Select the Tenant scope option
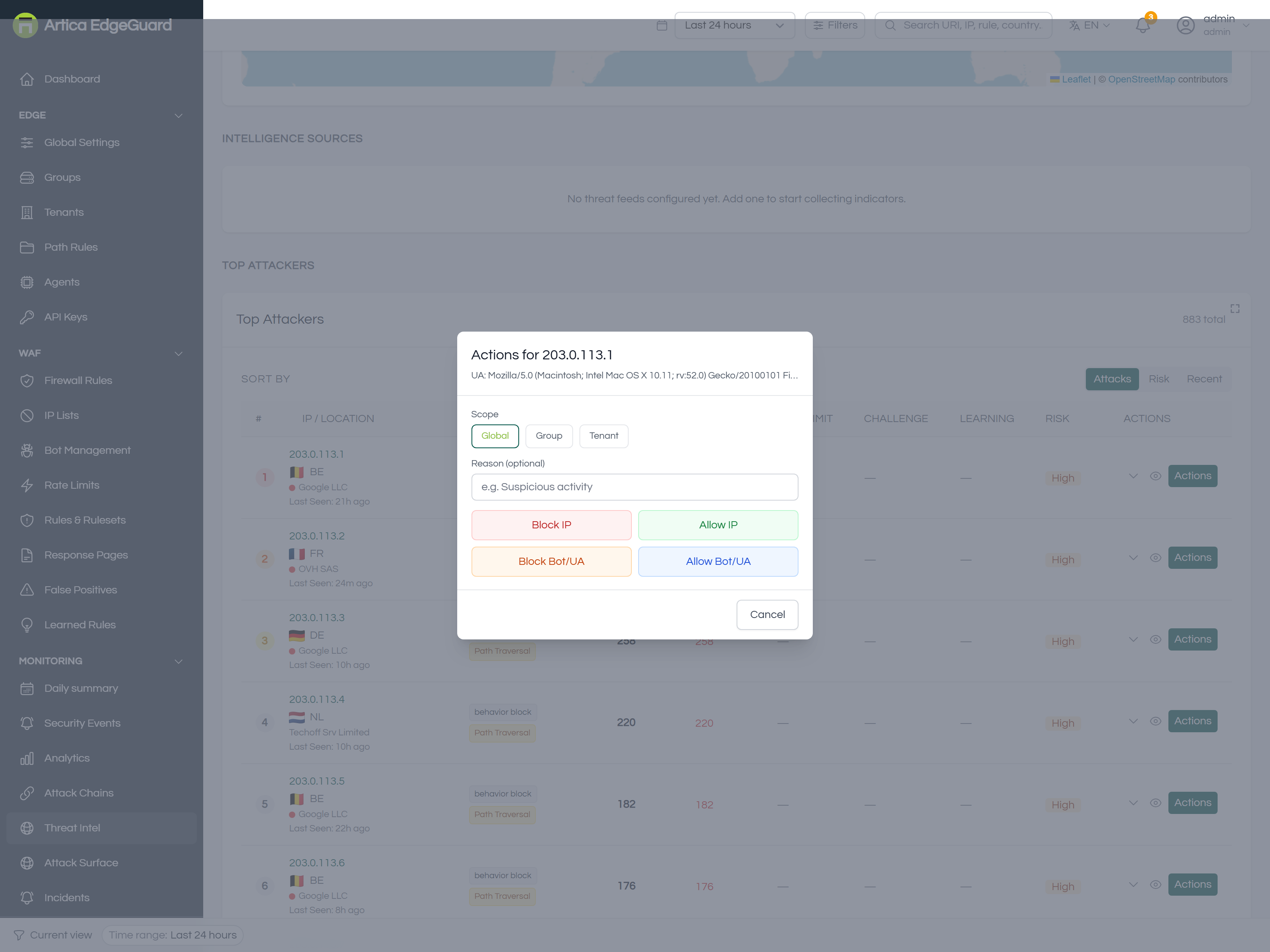This screenshot has height=952, width=1270. coord(603,436)
